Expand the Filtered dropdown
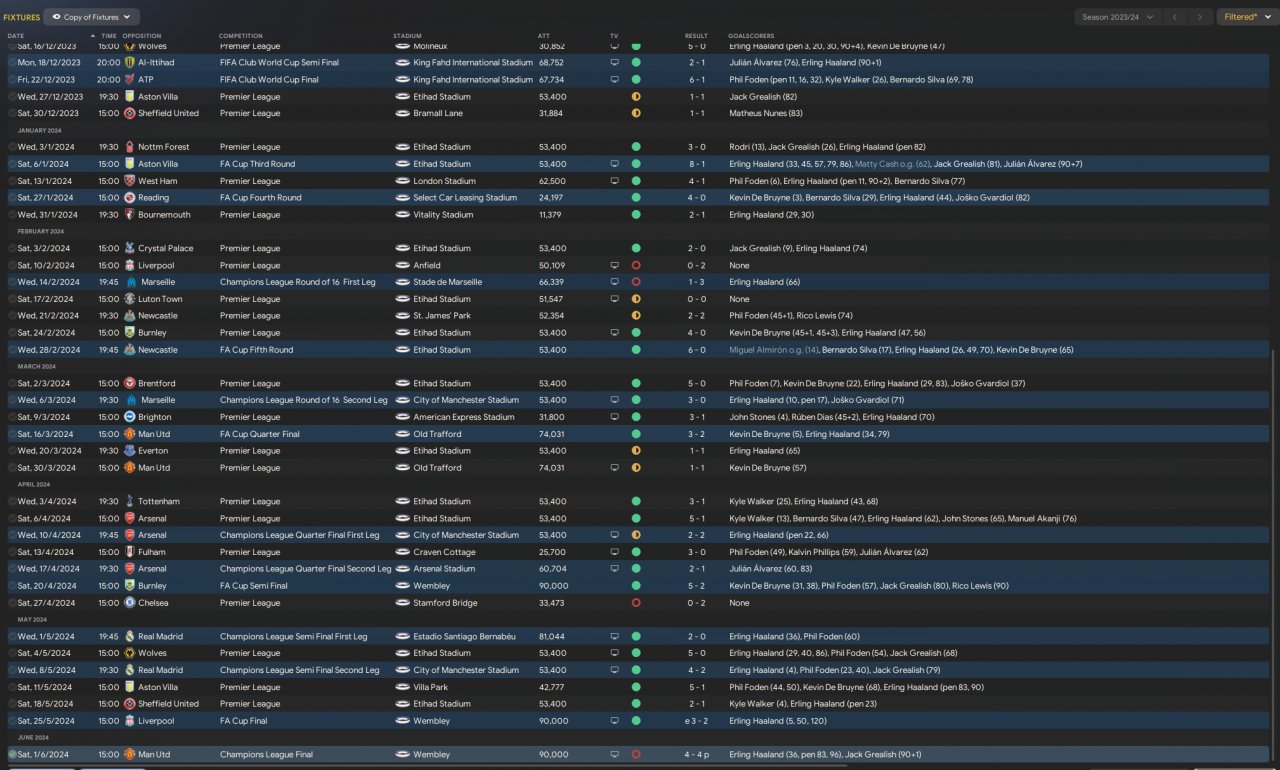Screen dimensions: 1280x770 [1246, 17]
